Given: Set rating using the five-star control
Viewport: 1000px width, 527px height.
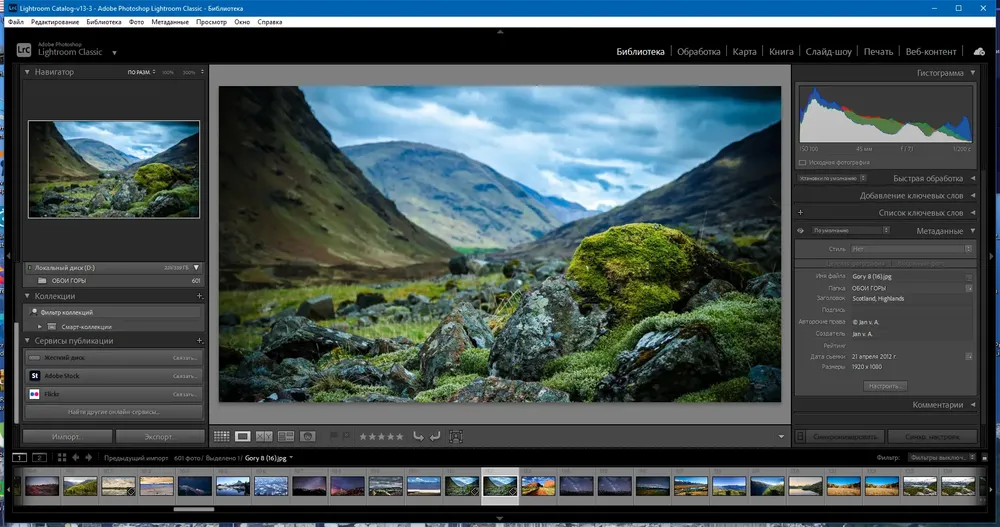Looking at the screenshot, I should click(381, 436).
